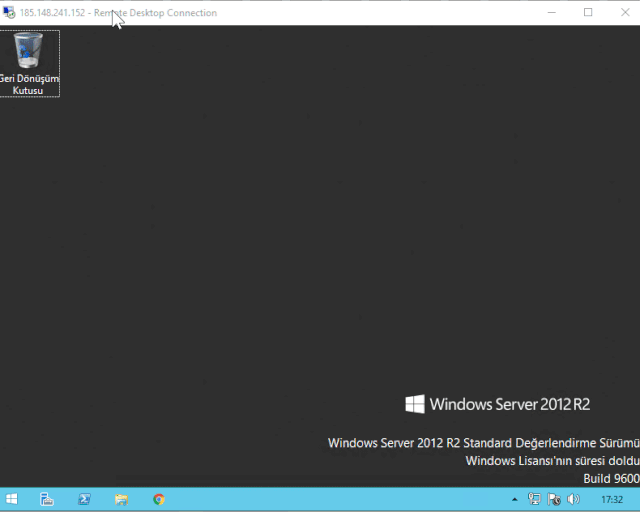The image size is (640, 512).
Task: Click the network status tray icon
Action: 534,499
